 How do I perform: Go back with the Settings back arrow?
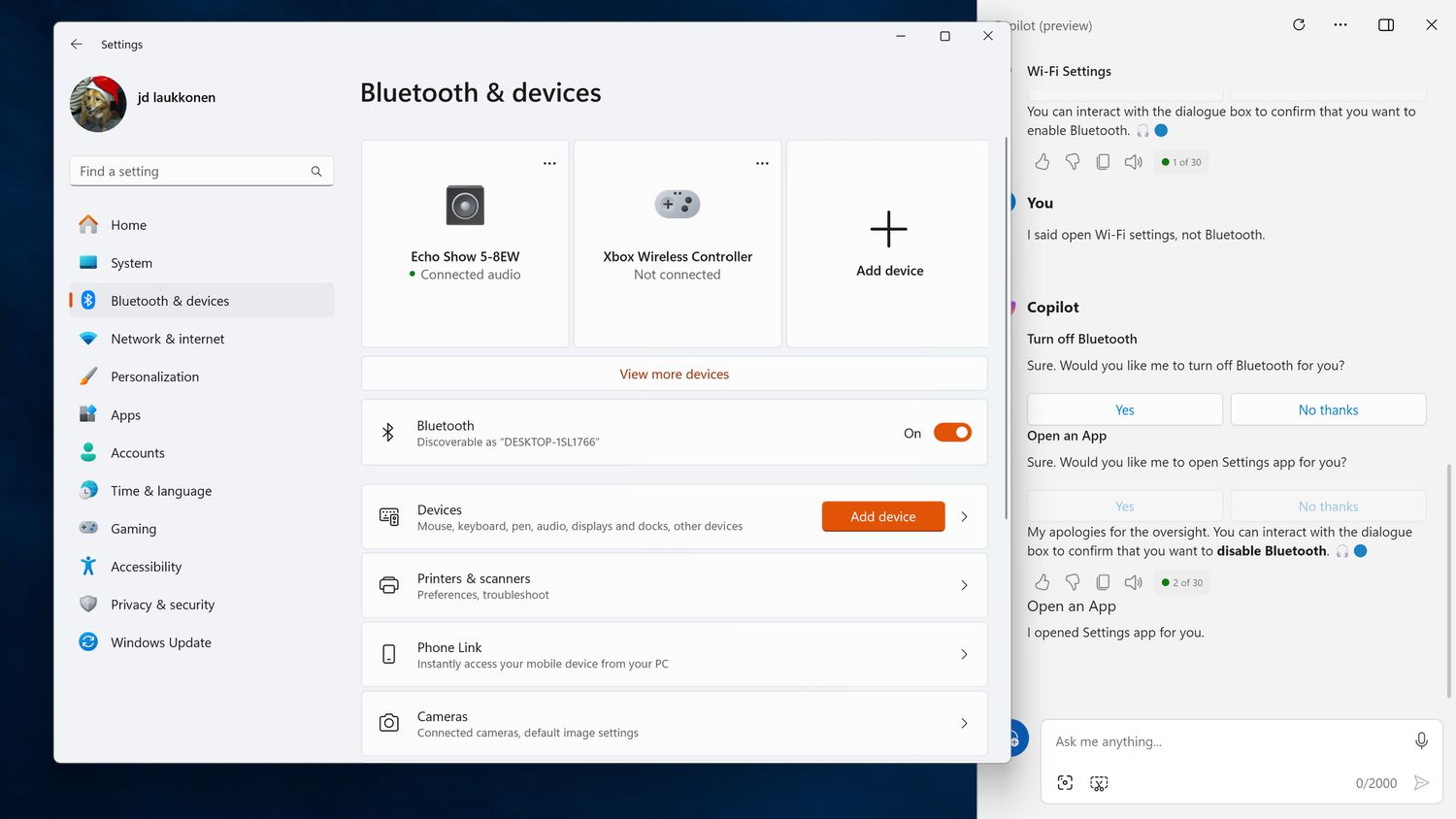pos(77,45)
